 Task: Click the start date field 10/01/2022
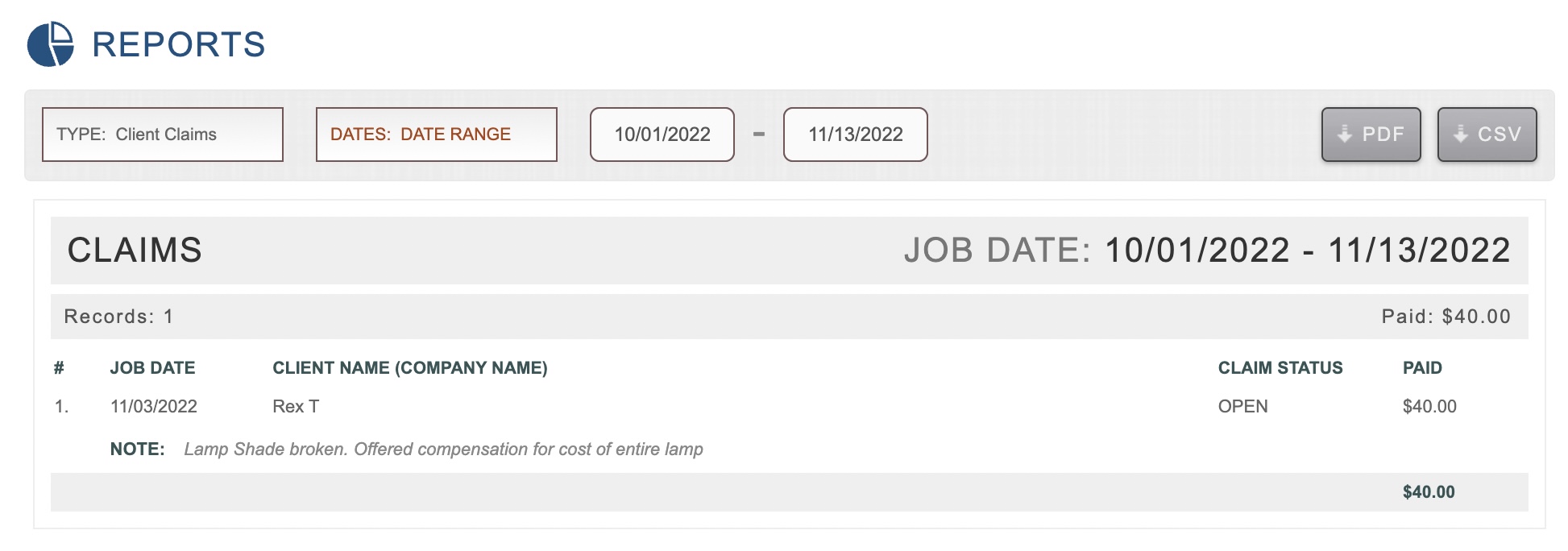coord(662,135)
